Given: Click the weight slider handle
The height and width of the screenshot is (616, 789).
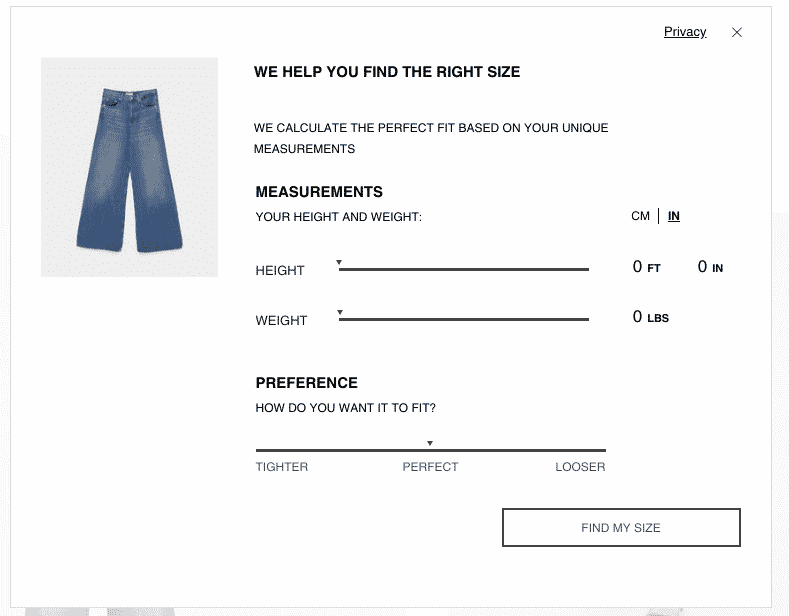Looking at the screenshot, I should click(340, 313).
